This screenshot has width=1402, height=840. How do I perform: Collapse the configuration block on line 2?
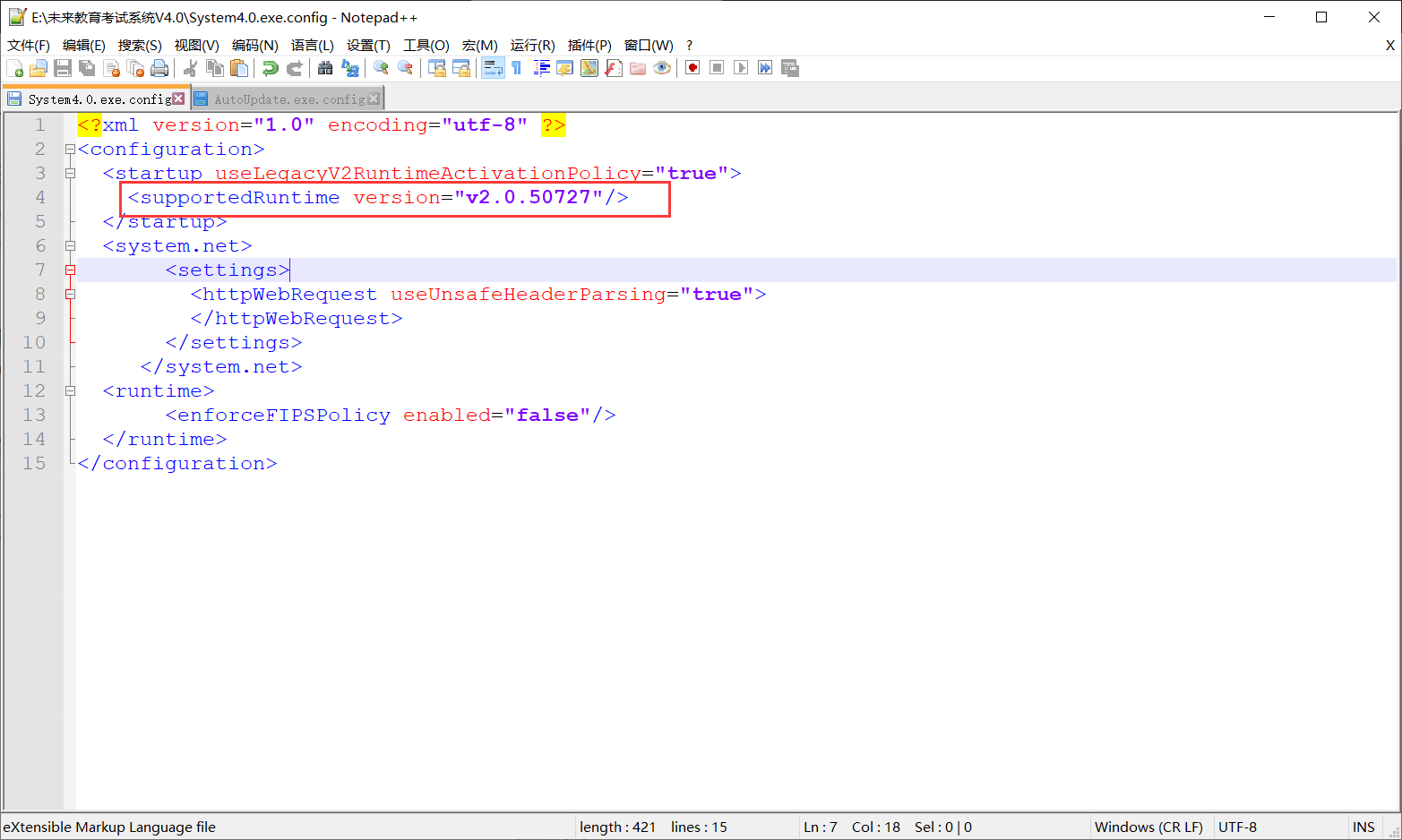tap(70, 149)
